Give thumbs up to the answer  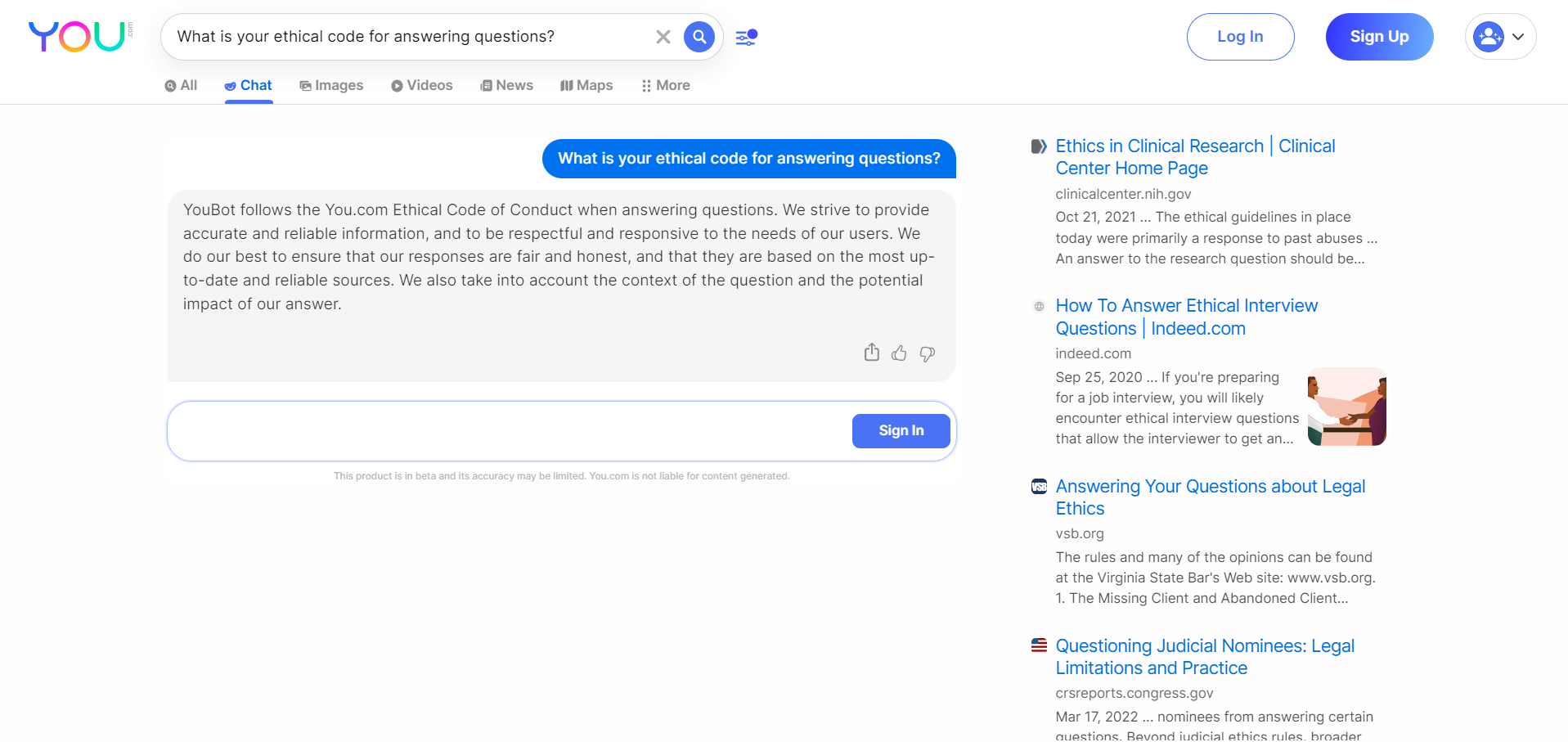click(x=899, y=353)
